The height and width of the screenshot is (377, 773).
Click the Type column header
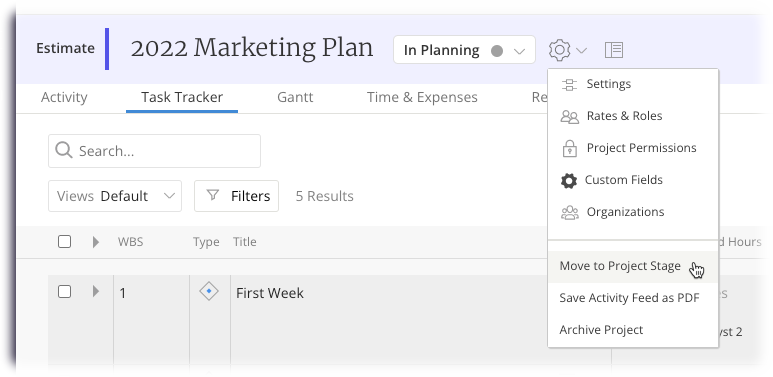click(206, 242)
